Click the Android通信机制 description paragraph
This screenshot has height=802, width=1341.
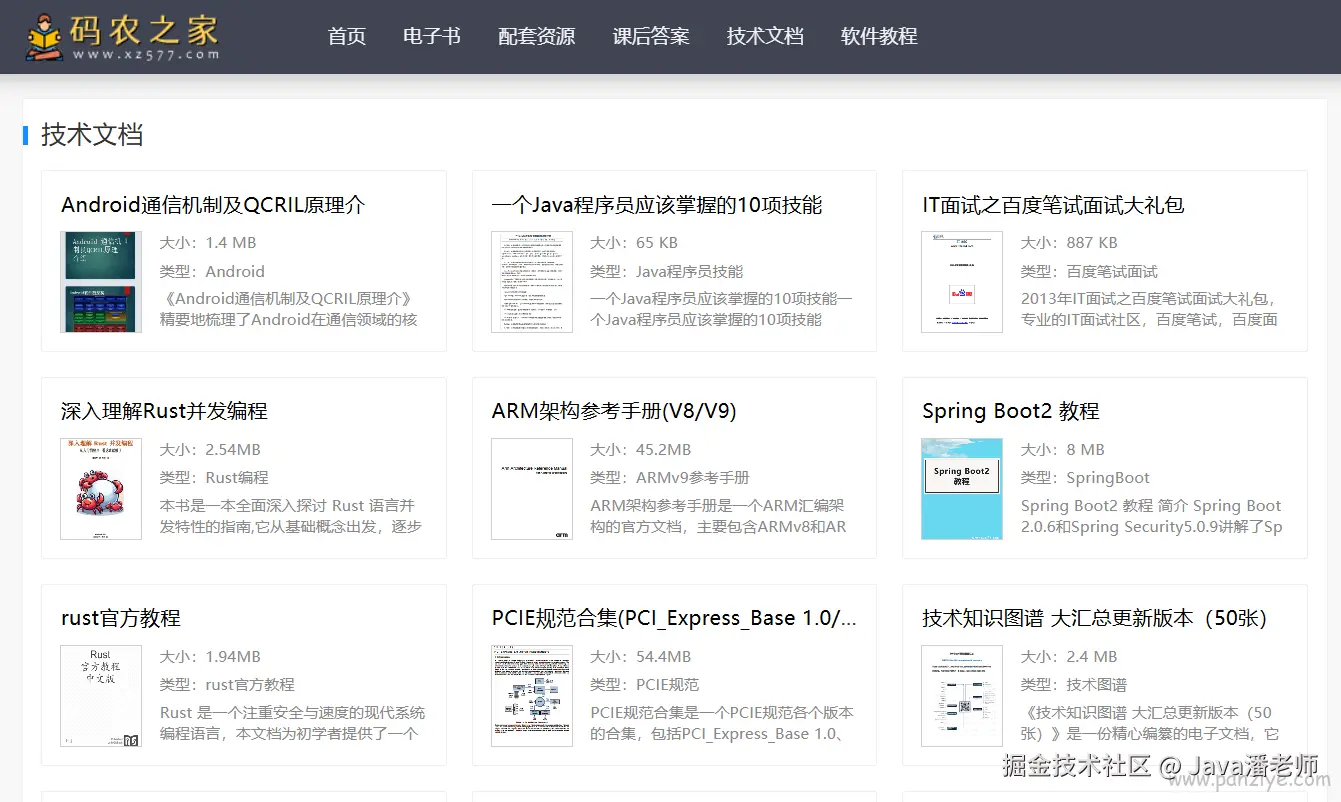[x=289, y=309]
